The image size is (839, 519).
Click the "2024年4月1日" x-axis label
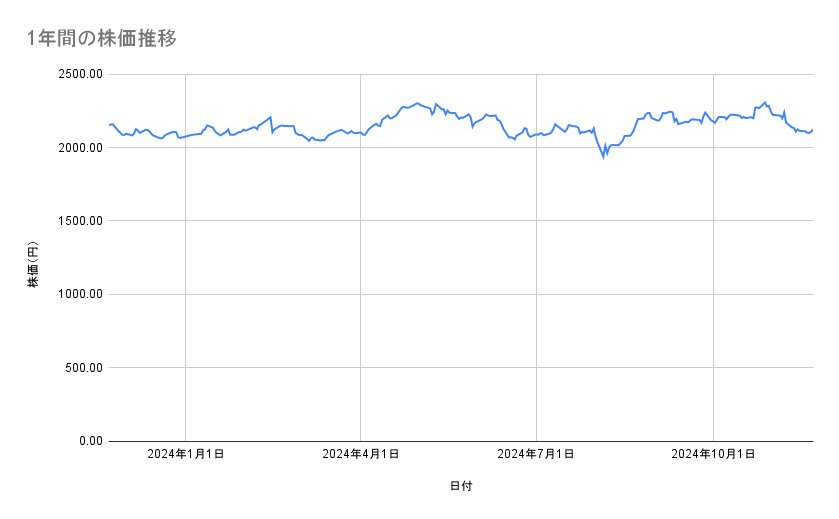point(361,455)
